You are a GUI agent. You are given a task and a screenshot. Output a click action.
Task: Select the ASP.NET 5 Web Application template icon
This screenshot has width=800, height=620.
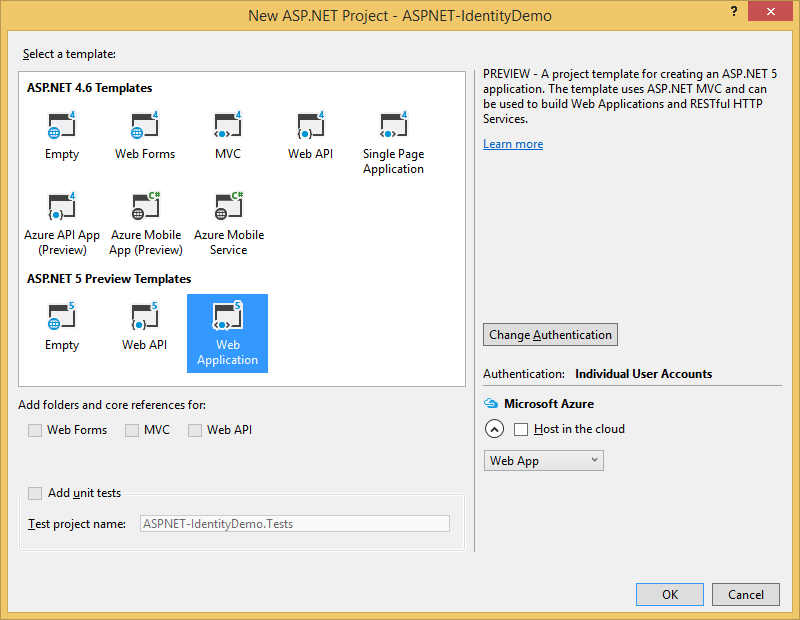[228, 316]
